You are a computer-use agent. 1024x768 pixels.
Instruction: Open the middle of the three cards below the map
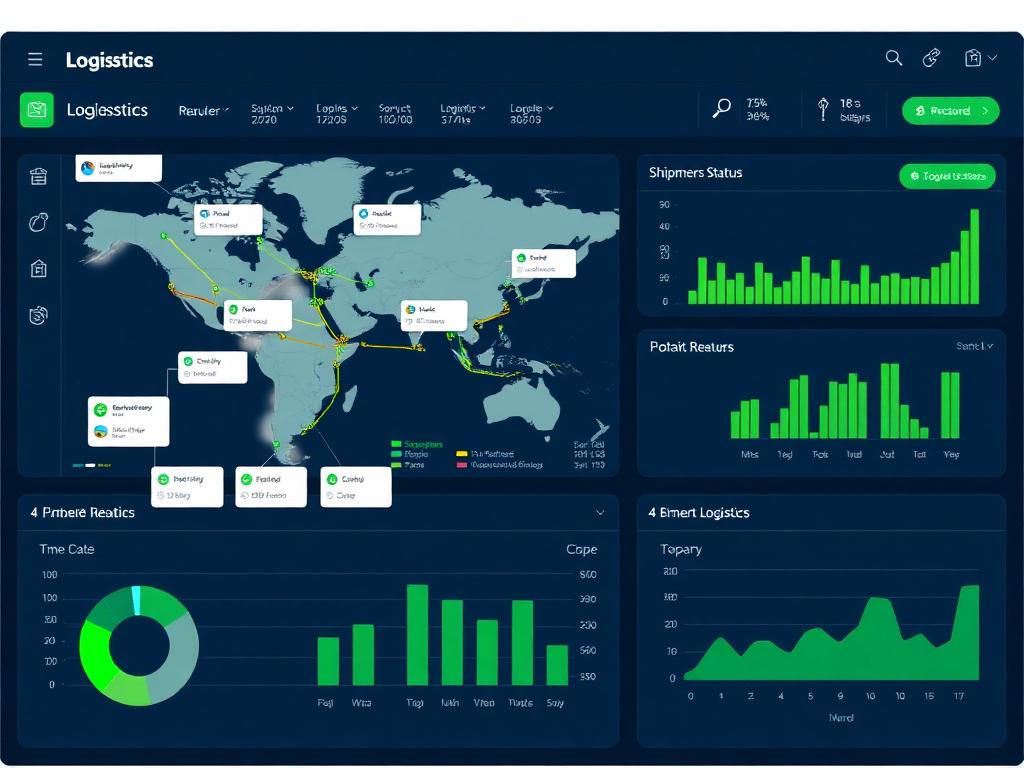(x=270, y=487)
